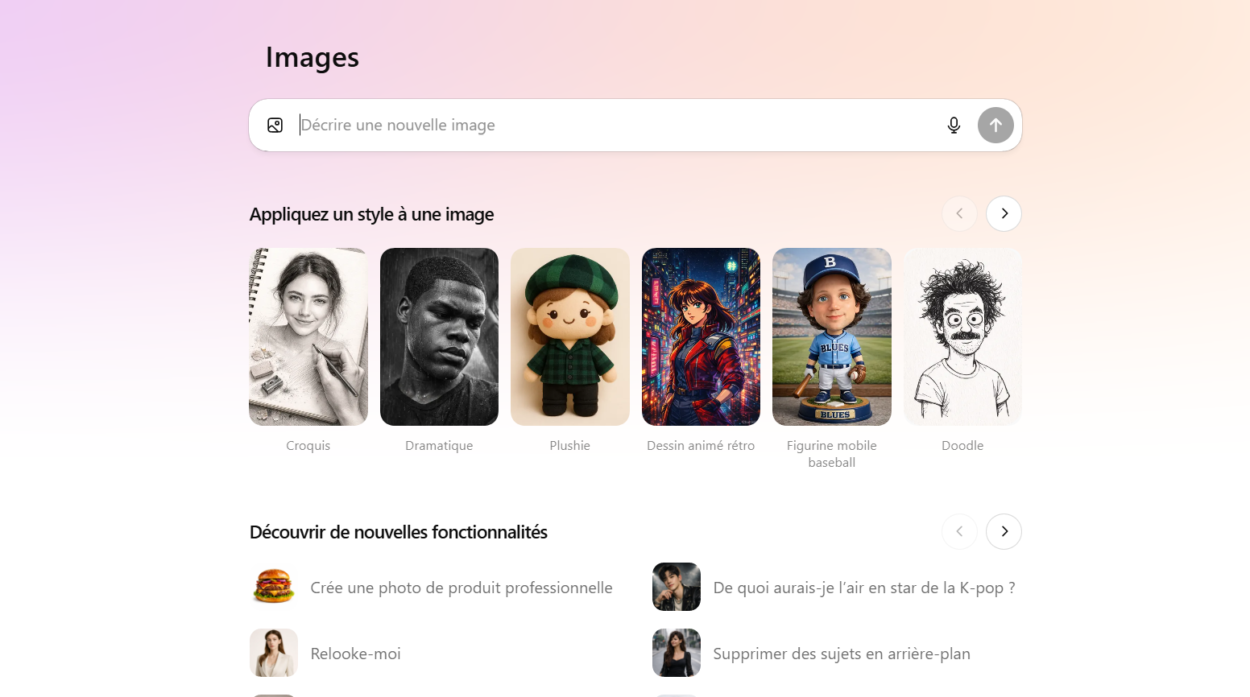Show more features via the right chevron
Screen dimensions: 1250x697
point(1003,531)
